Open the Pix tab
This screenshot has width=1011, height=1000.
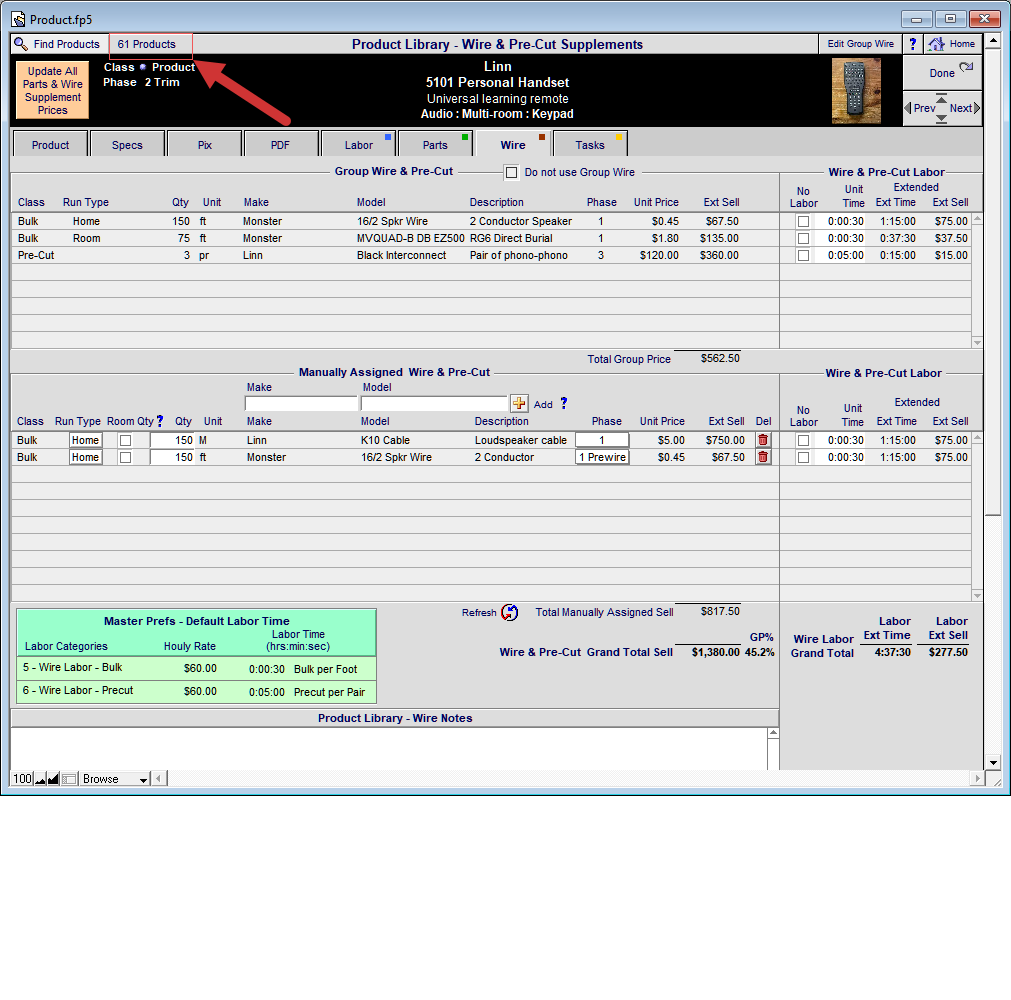coord(204,144)
